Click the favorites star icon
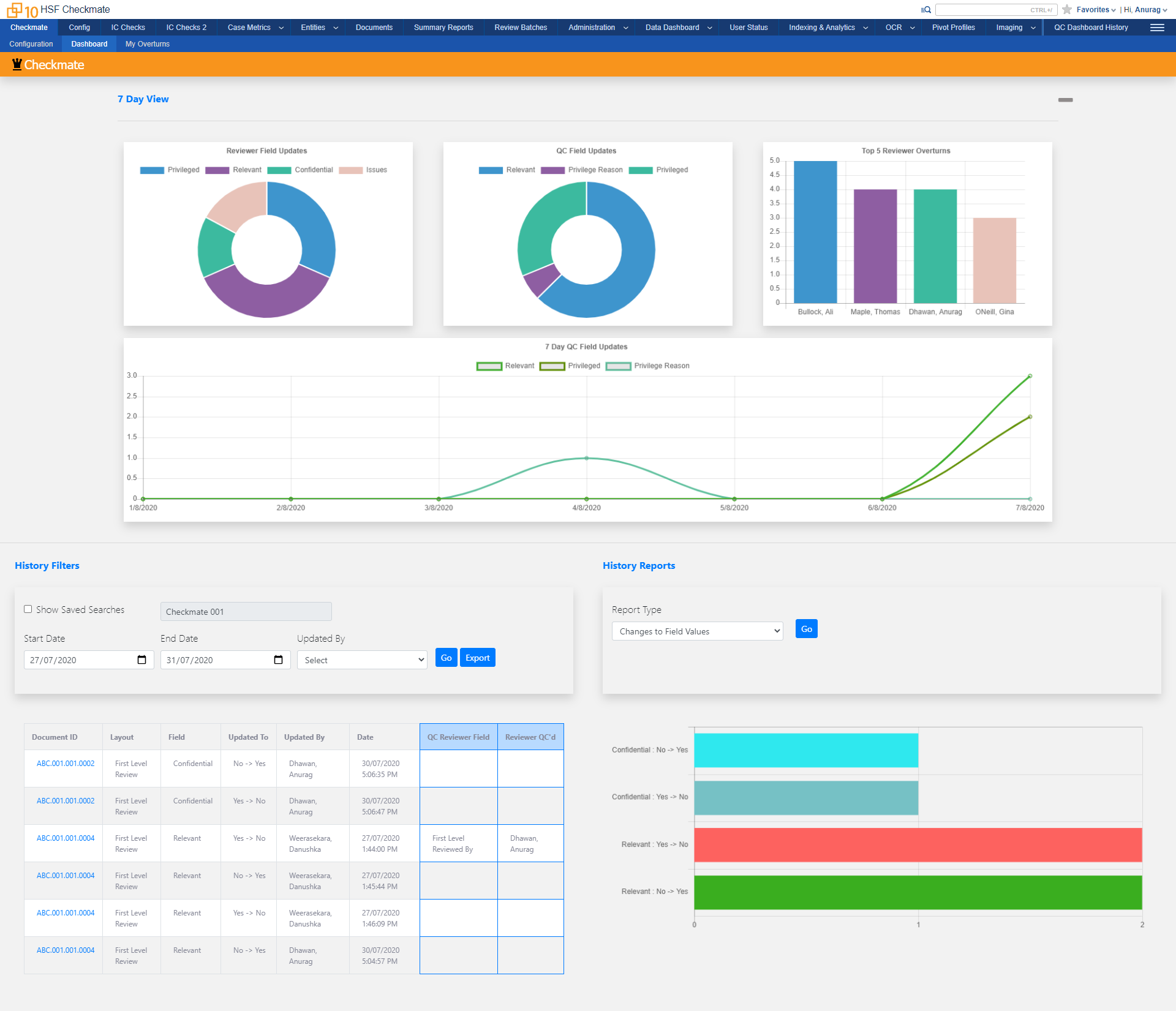1176x1011 pixels. point(1067,9)
